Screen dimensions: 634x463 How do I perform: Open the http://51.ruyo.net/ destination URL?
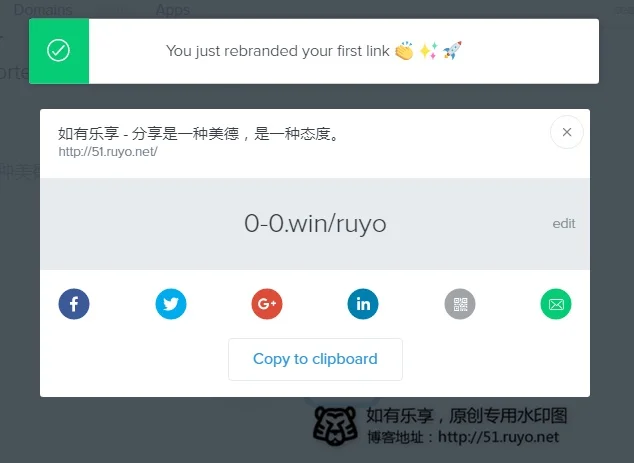(108, 152)
